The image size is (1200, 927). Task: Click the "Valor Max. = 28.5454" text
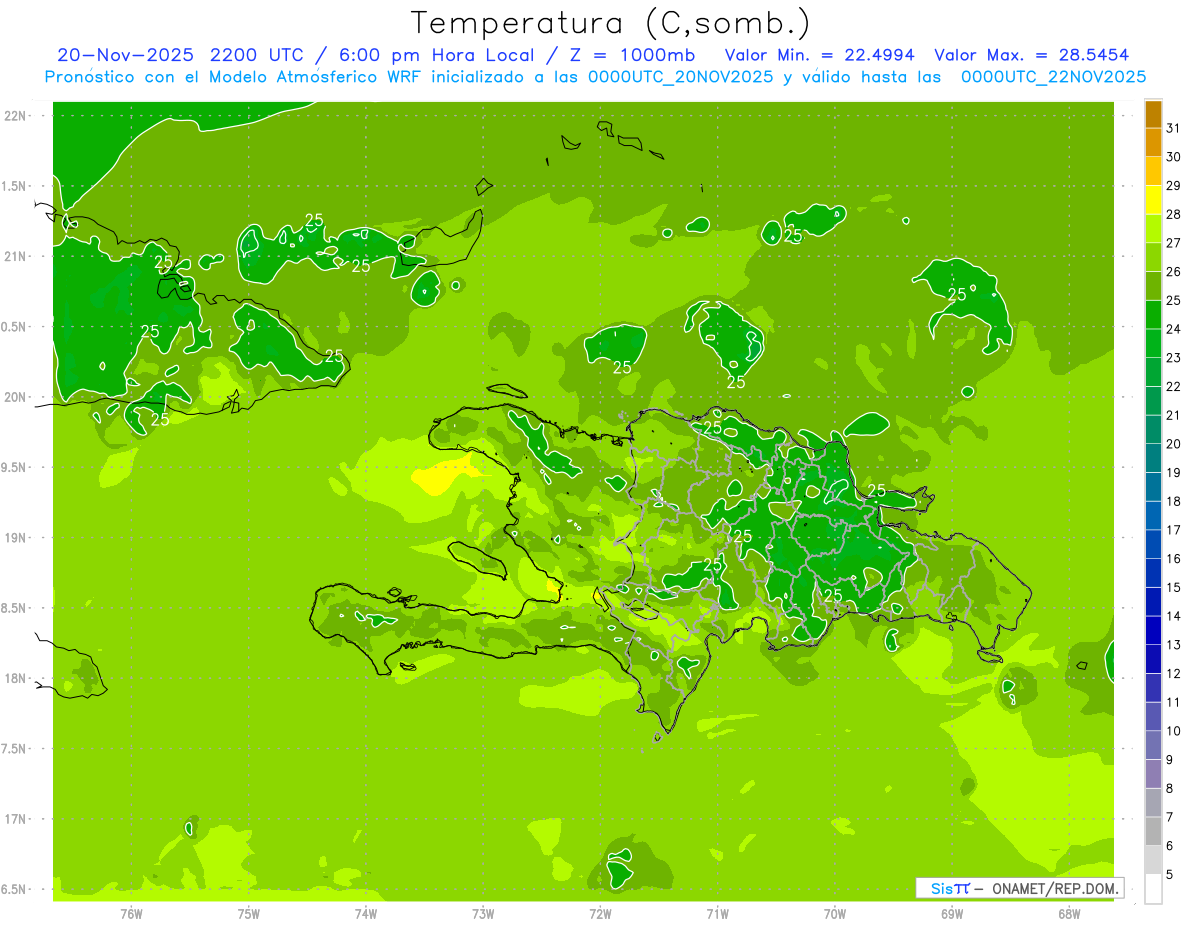tap(1031, 55)
